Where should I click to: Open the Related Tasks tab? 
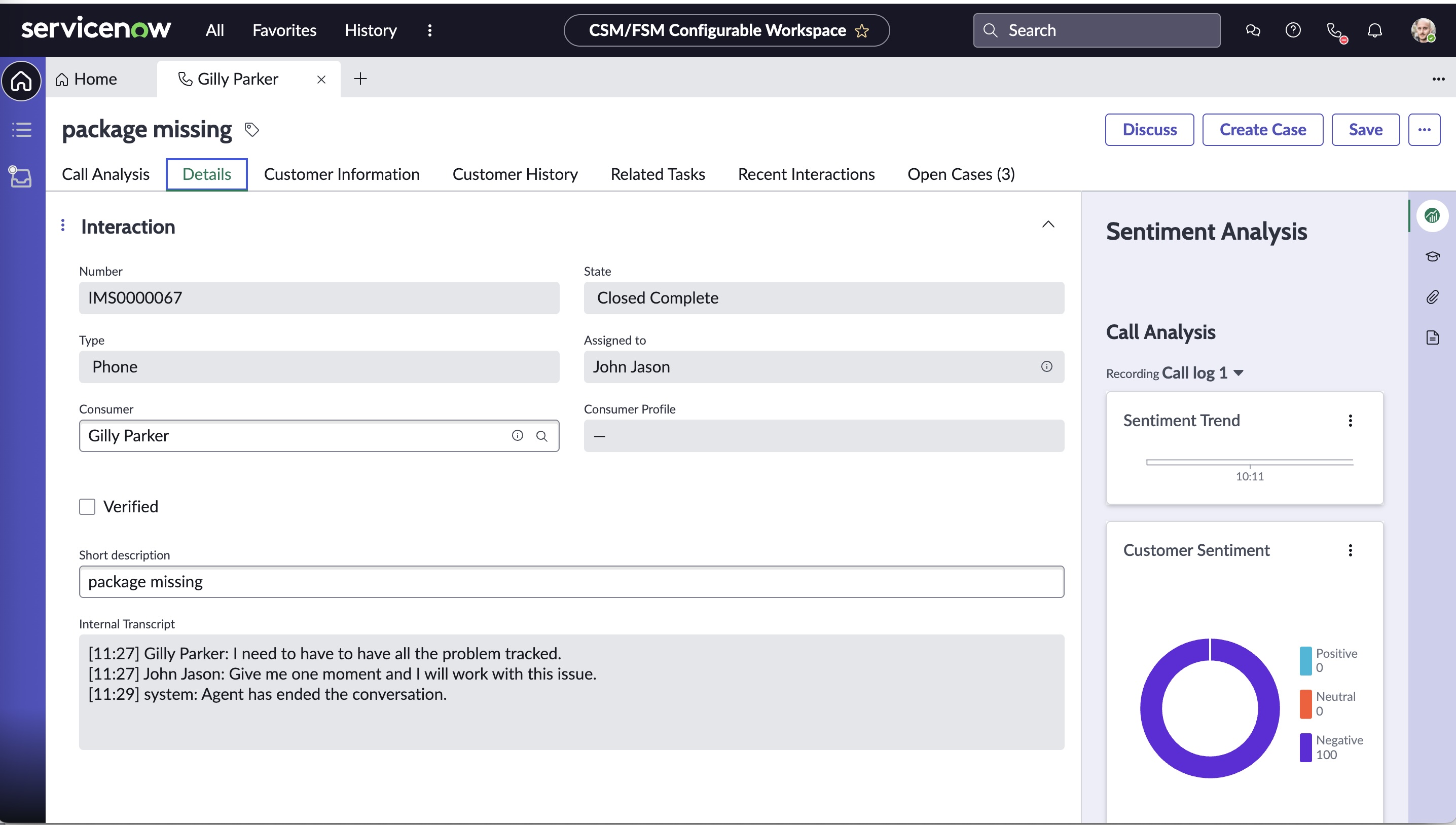[x=658, y=174]
